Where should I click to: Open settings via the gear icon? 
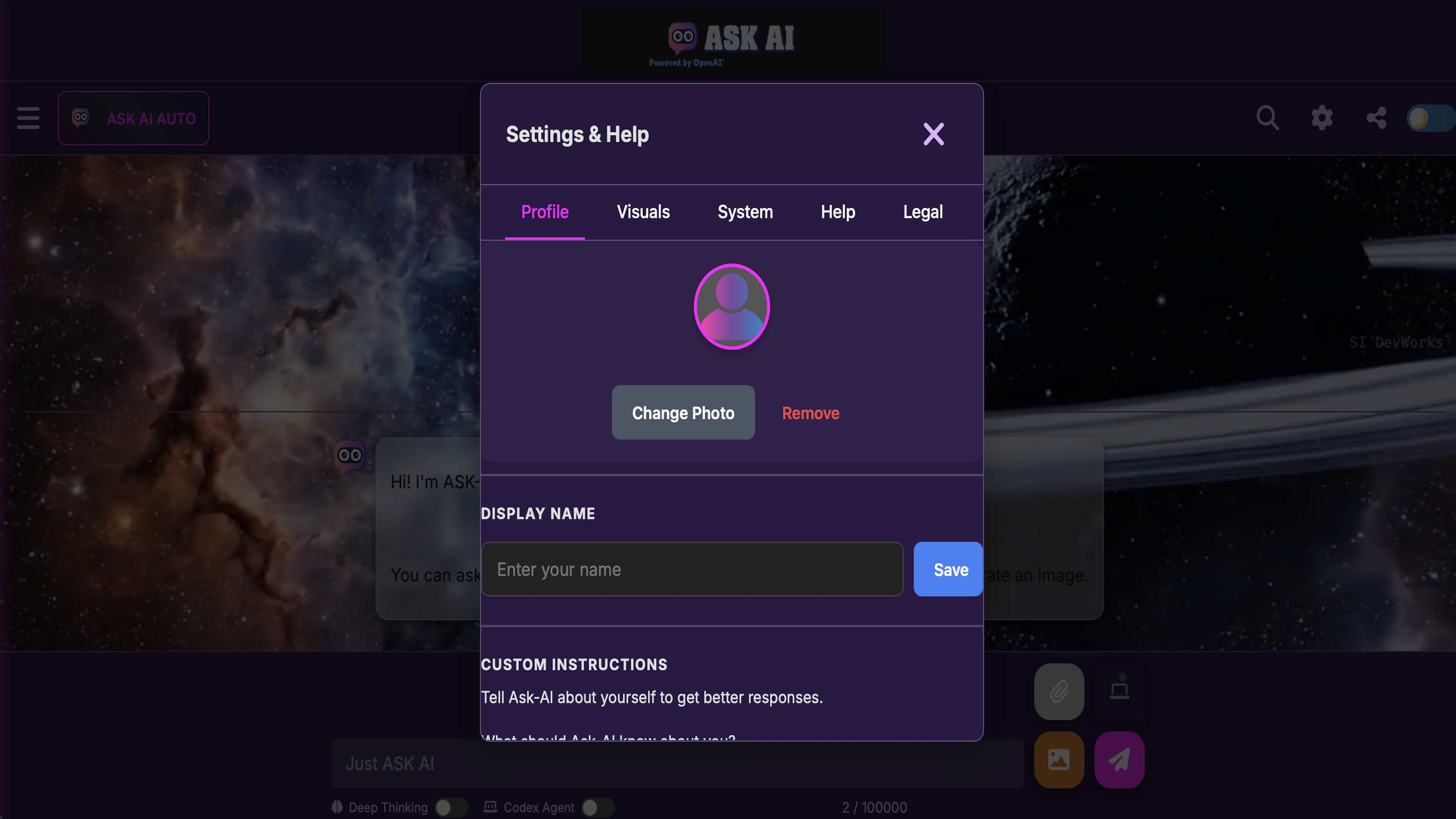1322,118
